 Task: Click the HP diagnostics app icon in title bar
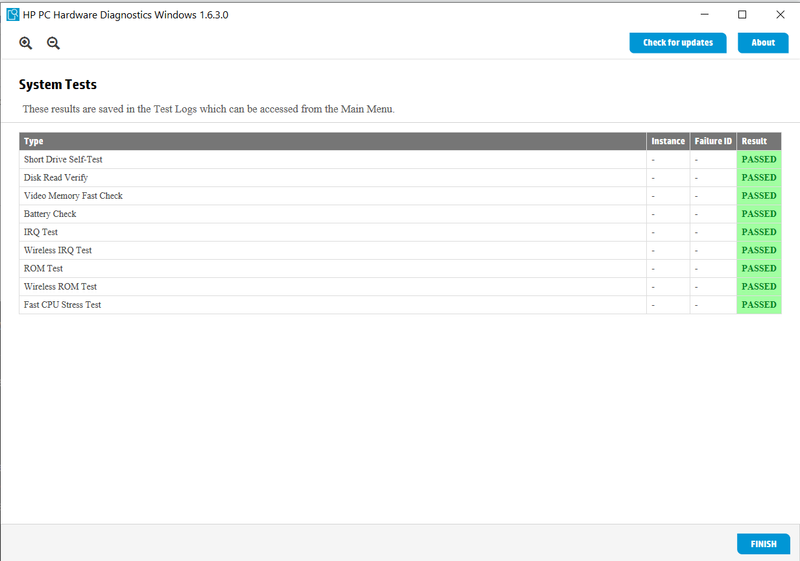[x=13, y=15]
